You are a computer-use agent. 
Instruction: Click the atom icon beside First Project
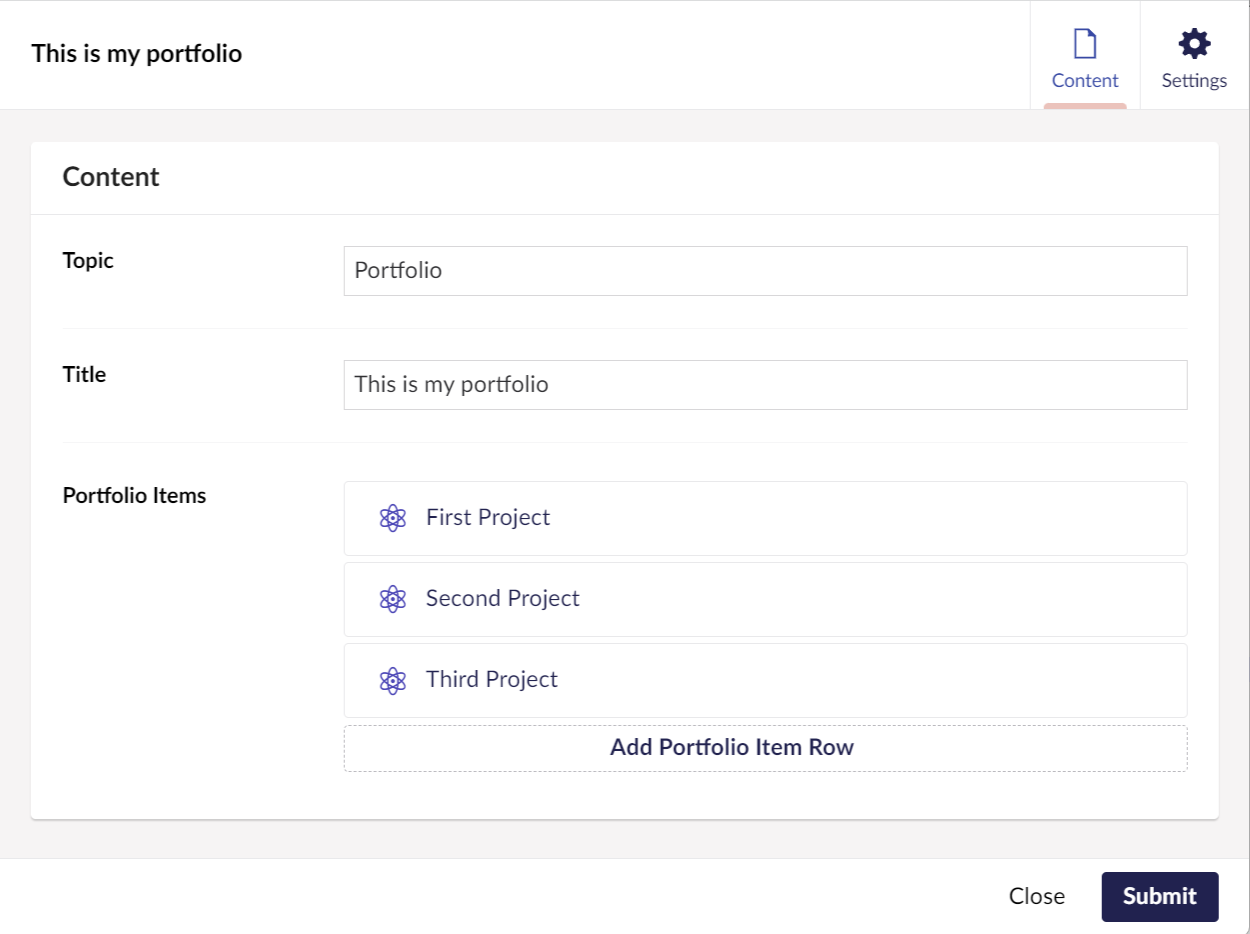pos(393,518)
